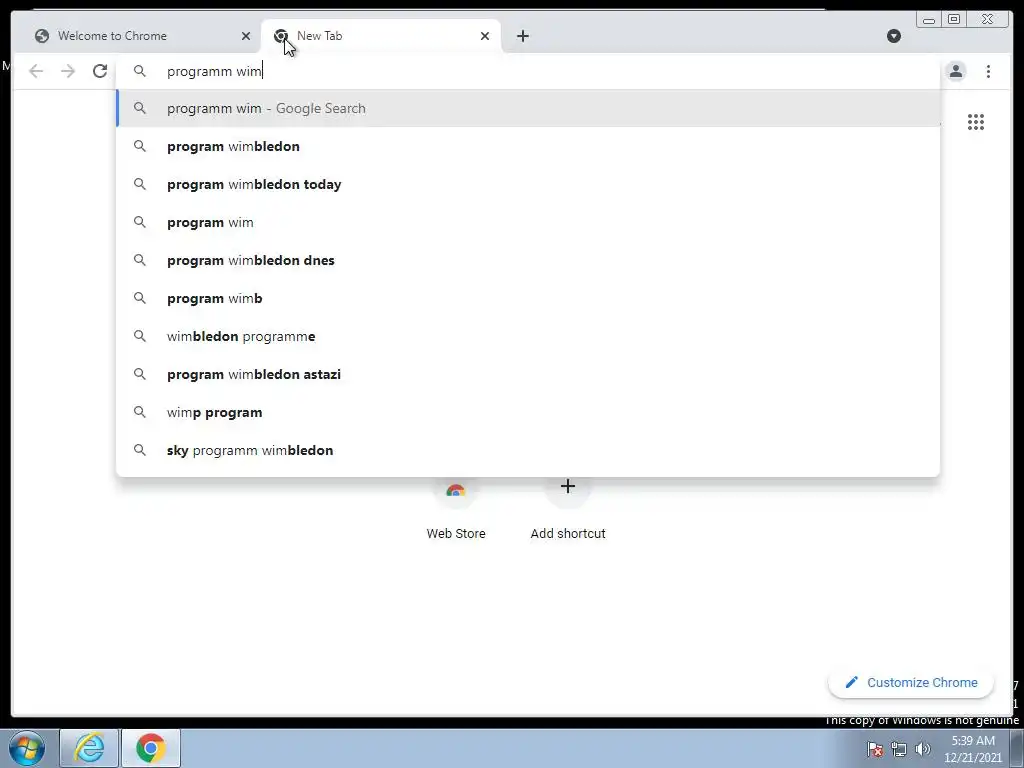Click the Chrome taskbar icon

[151, 748]
